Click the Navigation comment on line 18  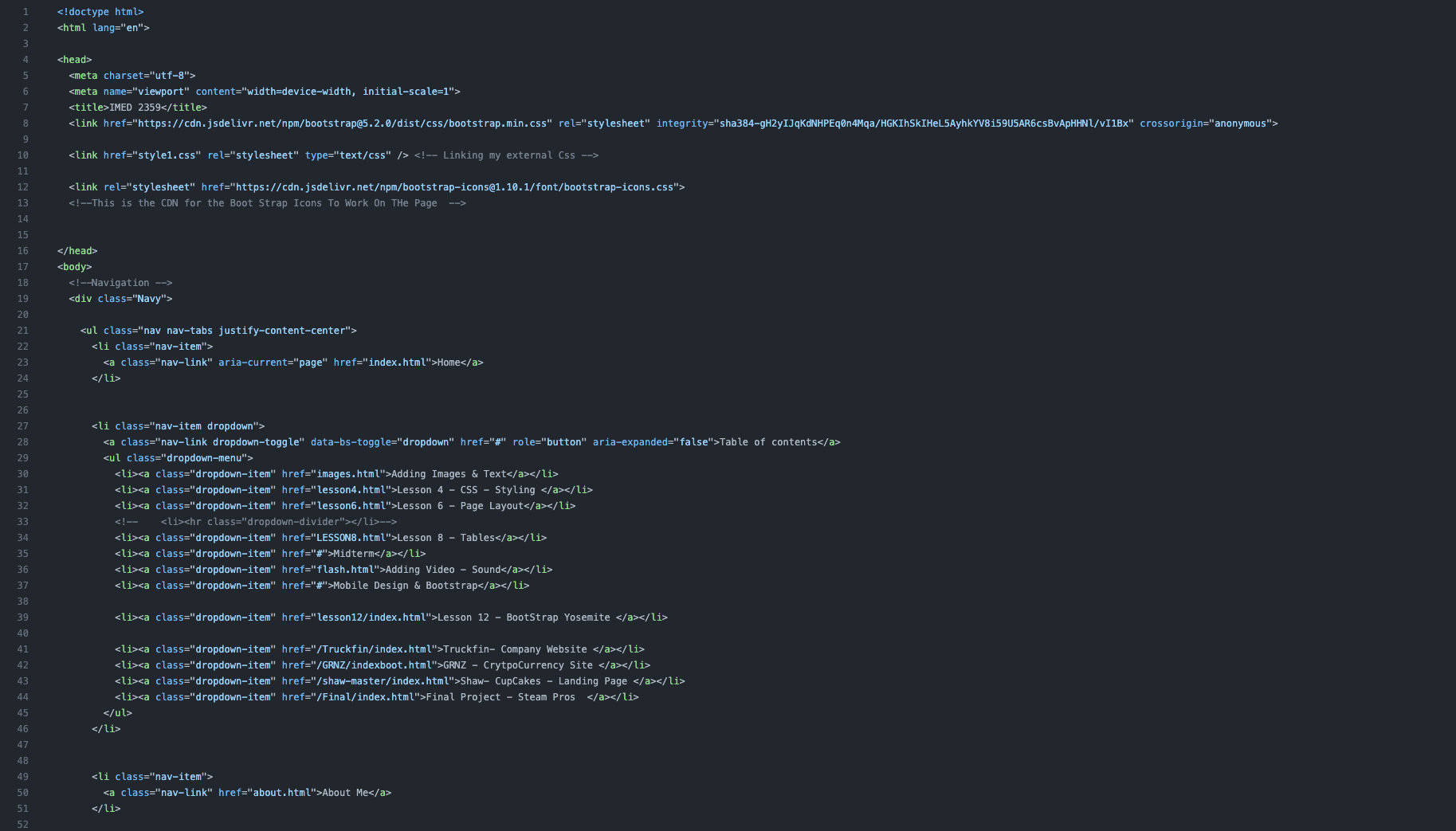point(120,283)
